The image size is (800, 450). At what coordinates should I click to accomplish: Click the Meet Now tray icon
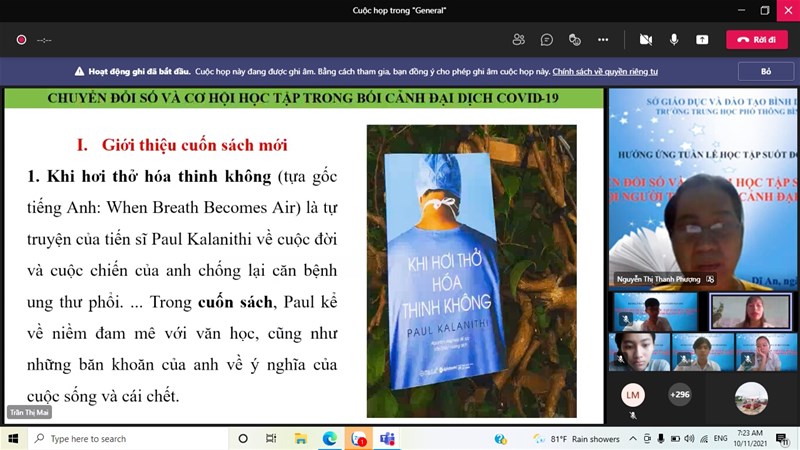tap(647, 439)
